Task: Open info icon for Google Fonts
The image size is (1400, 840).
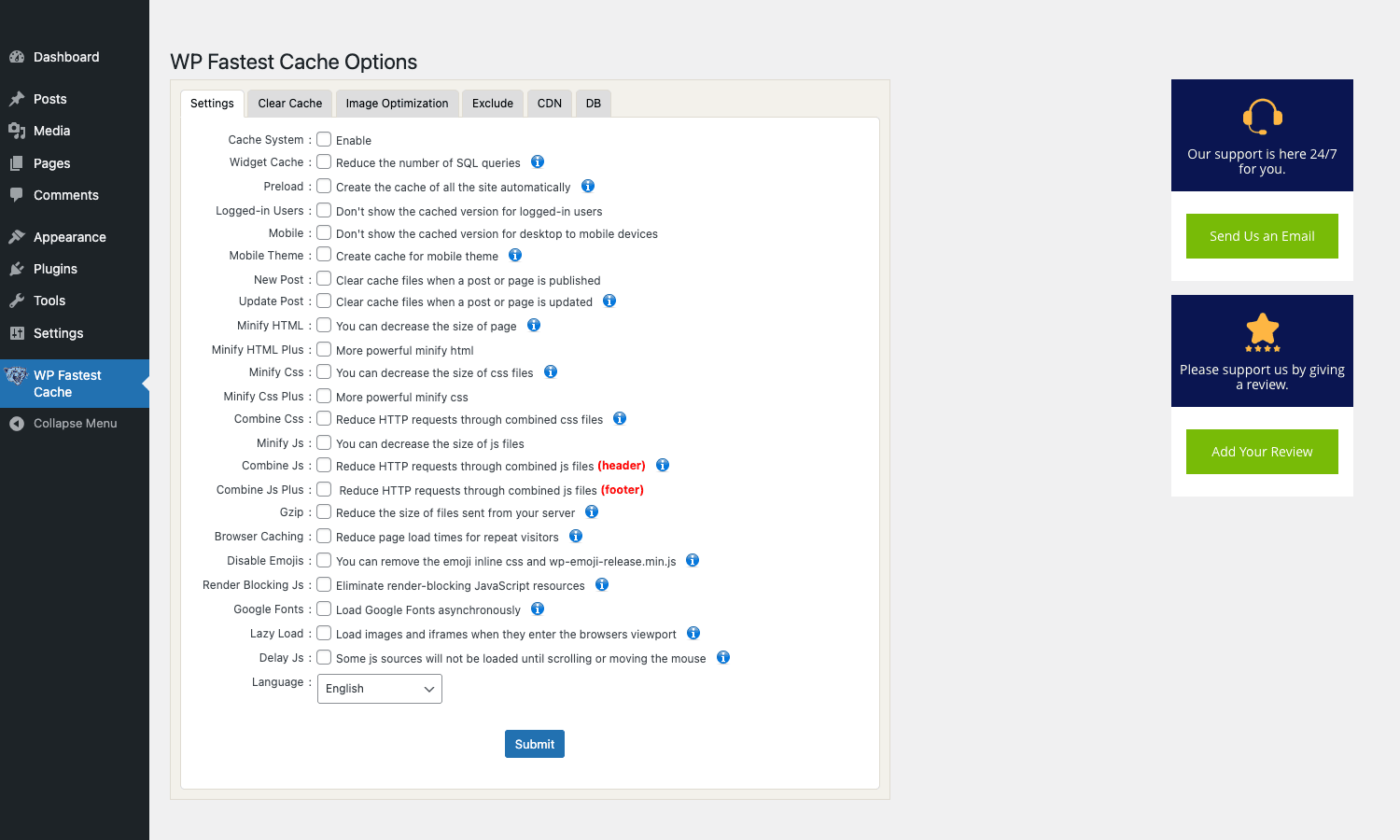Action: [x=538, y=609]
